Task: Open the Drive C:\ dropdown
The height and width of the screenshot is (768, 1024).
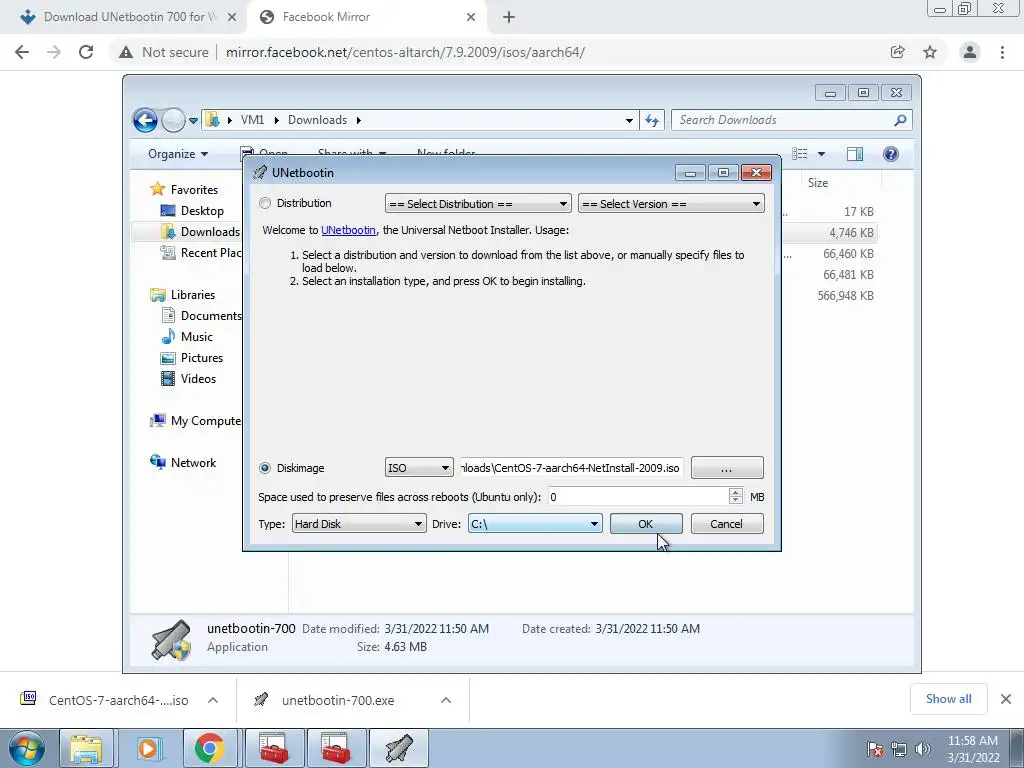Action: tap(534, 524)
